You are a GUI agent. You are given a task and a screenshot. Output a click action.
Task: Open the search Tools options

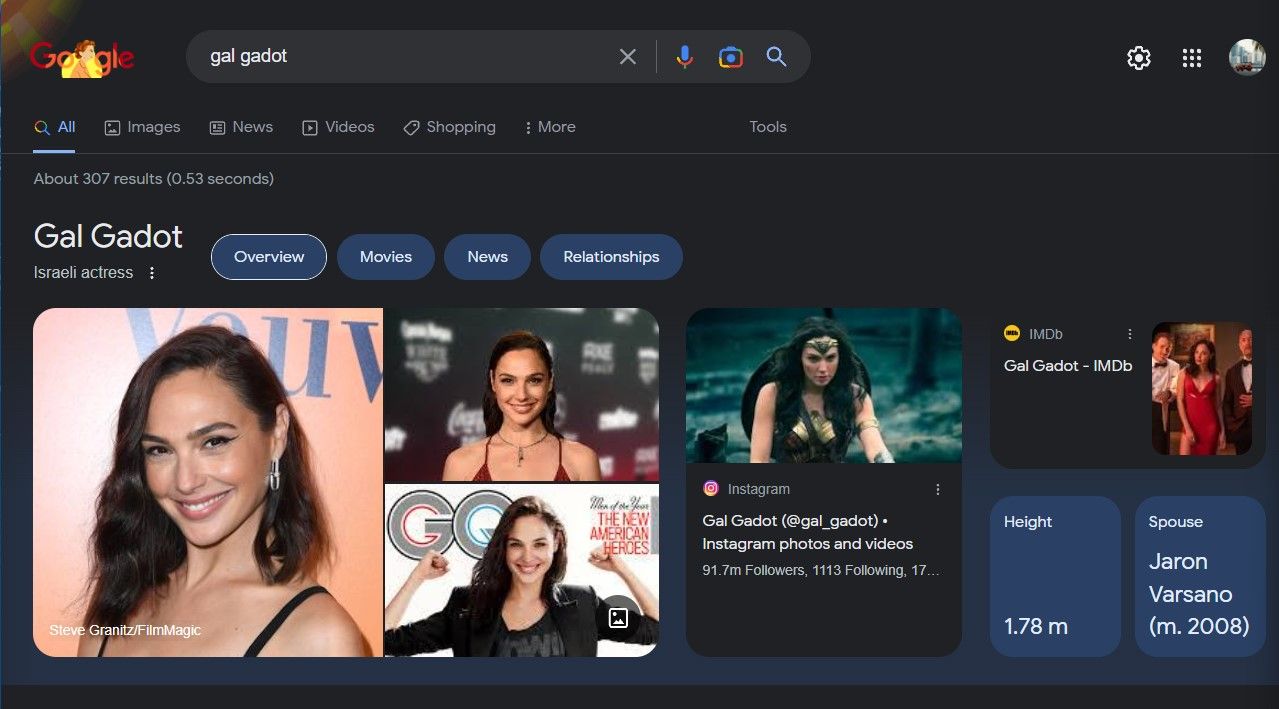coord(768,127)
